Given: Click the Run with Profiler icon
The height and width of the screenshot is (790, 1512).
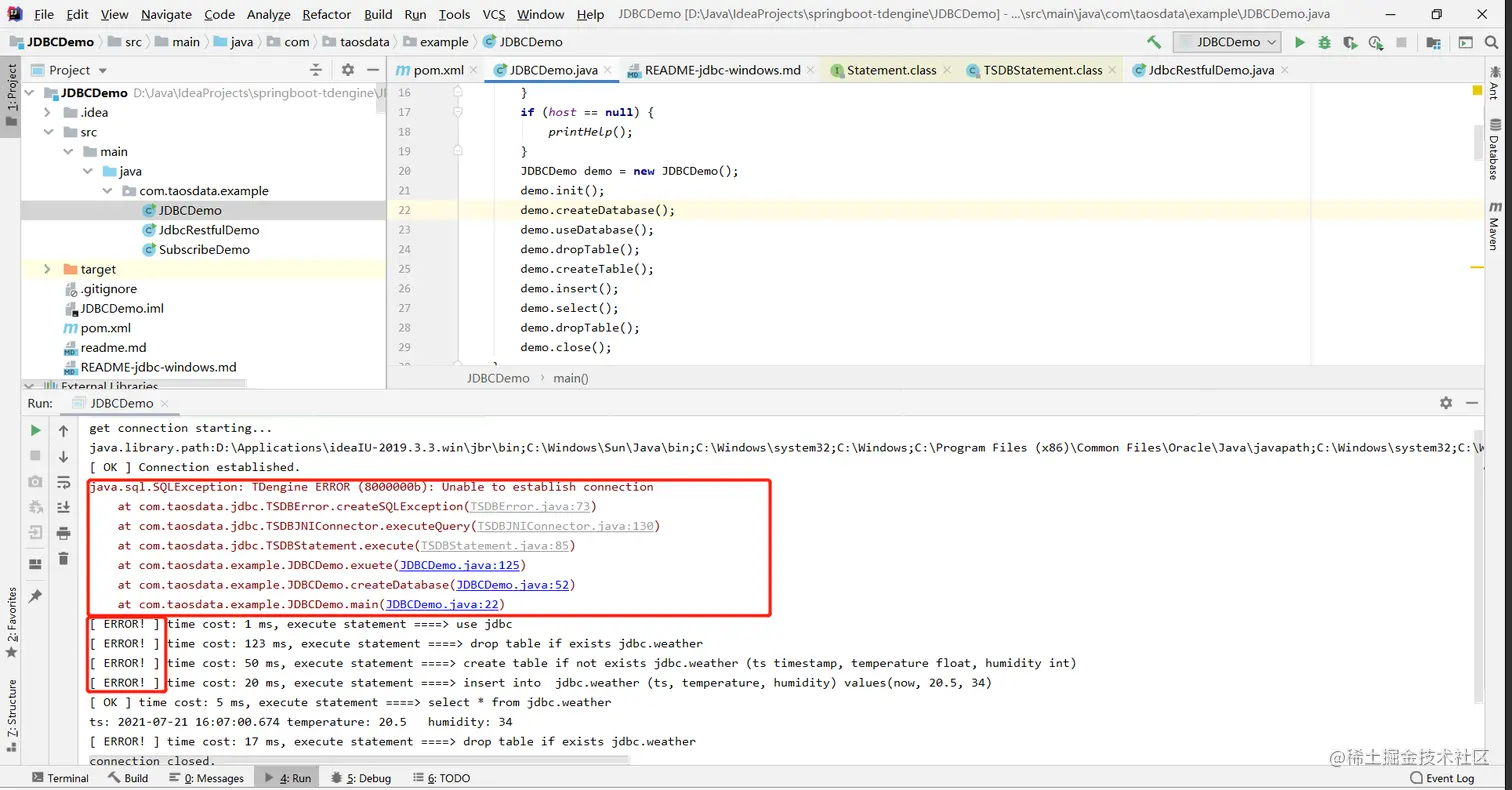Looking at the screenshot, I should (1376, 42).
